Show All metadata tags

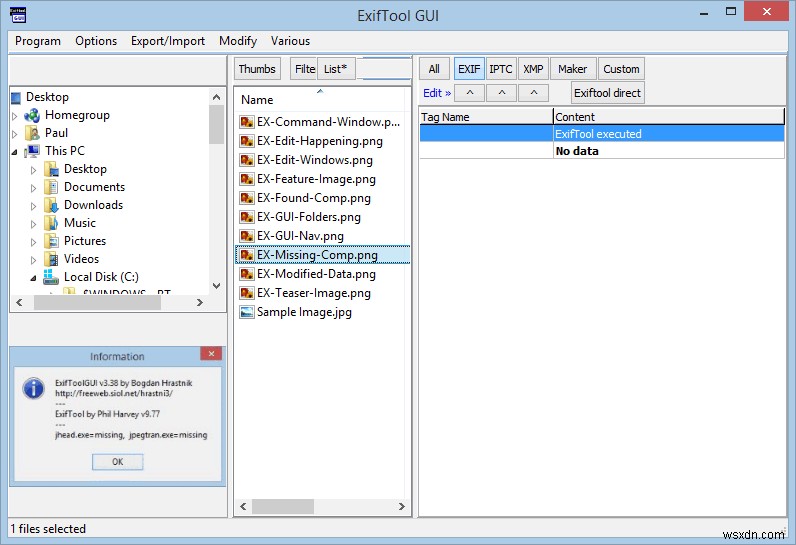434,69
